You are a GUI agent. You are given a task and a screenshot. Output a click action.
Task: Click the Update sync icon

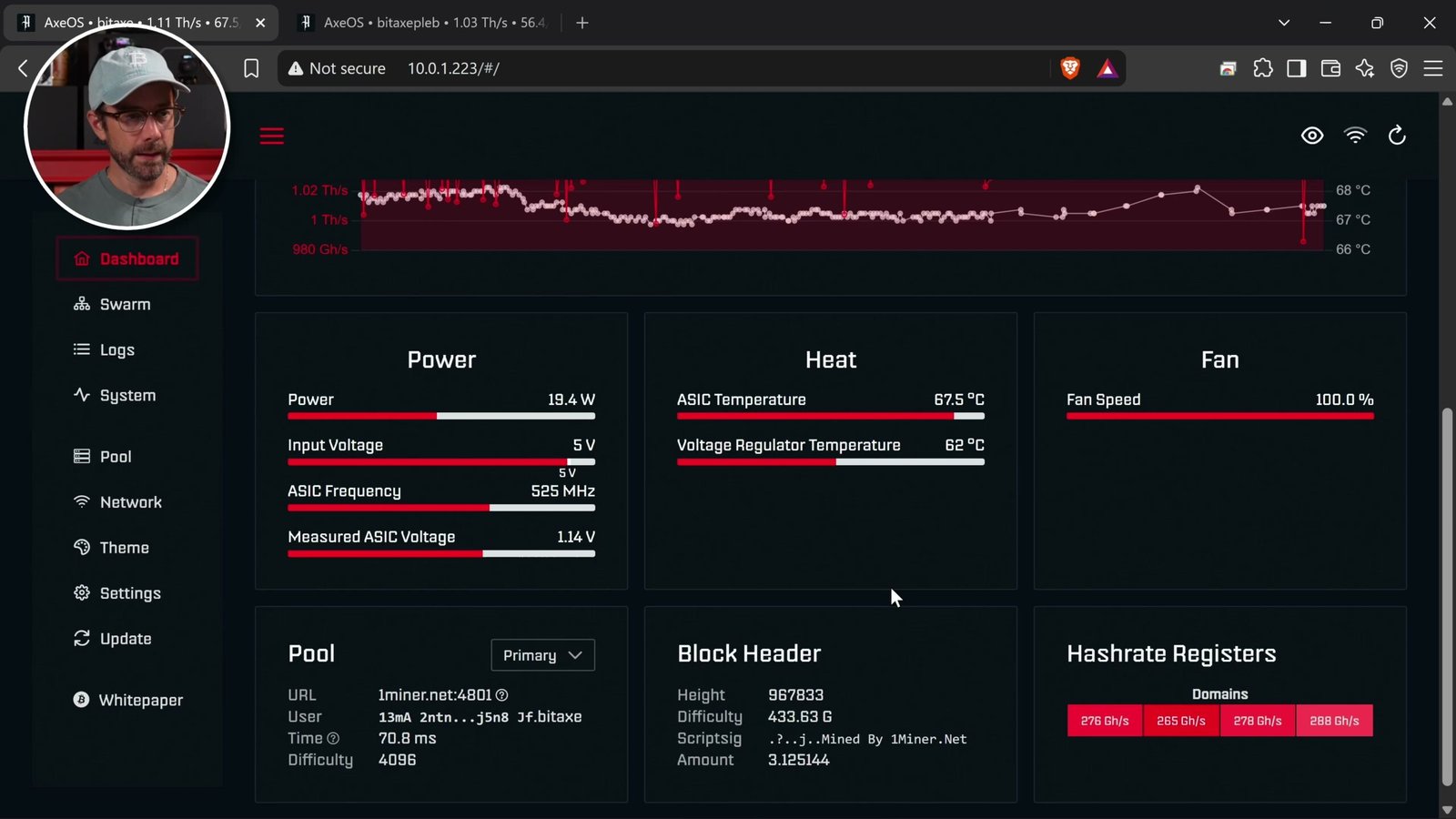coord(82,638)
